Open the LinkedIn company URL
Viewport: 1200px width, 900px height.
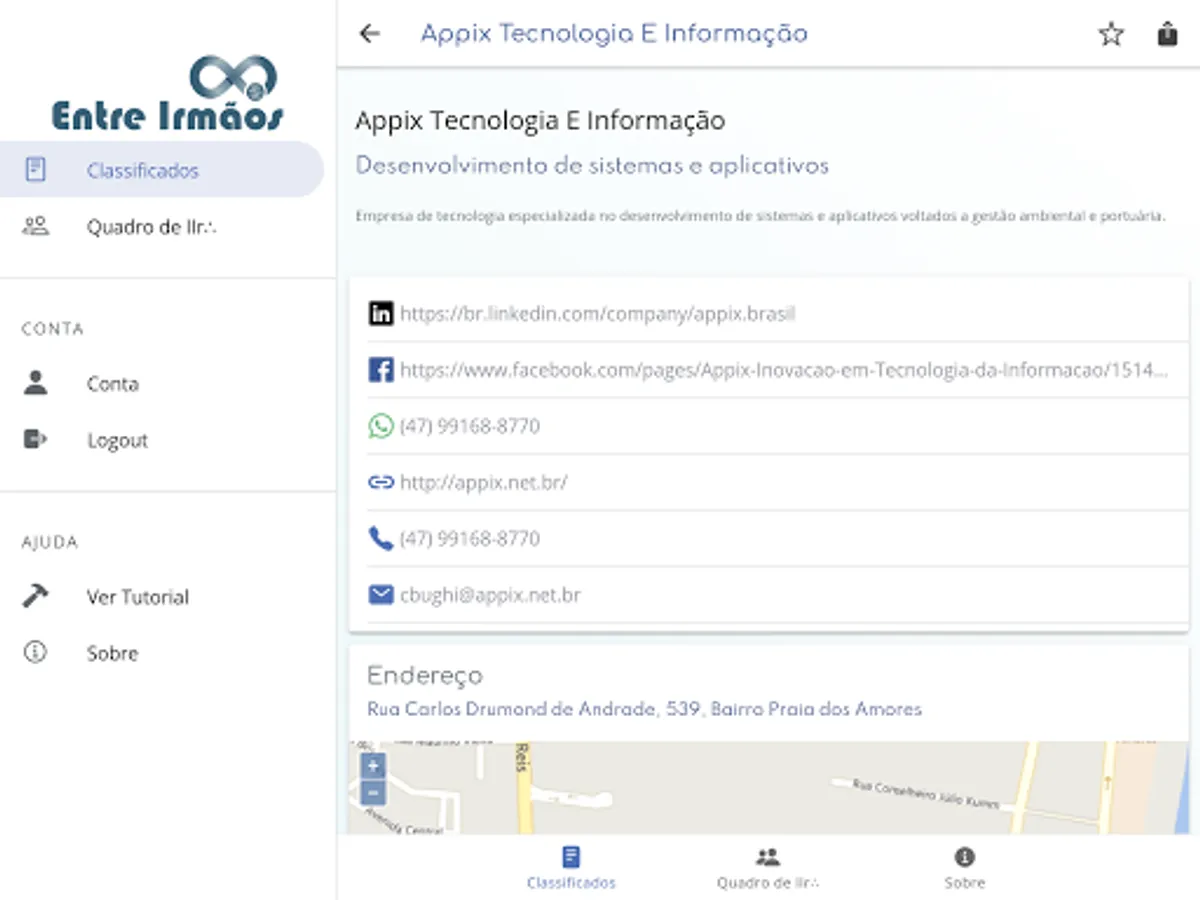coord(598,313)
